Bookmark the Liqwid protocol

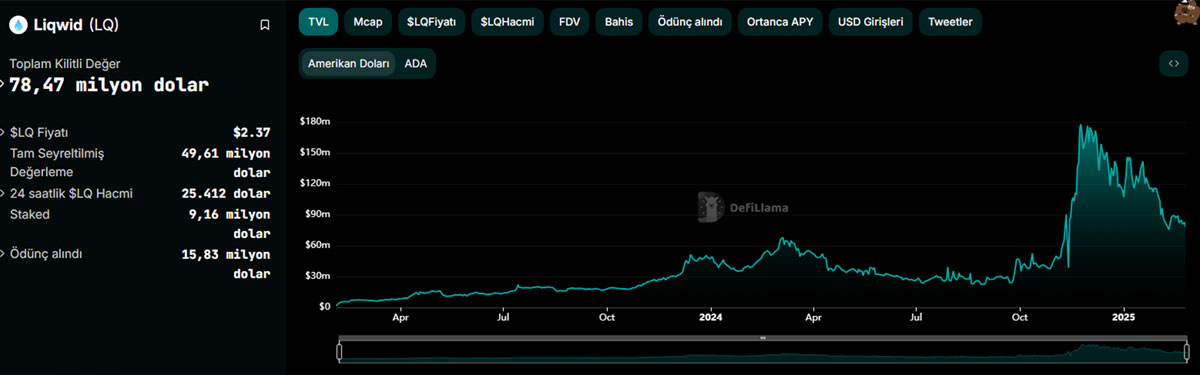[x=264, y=25]
